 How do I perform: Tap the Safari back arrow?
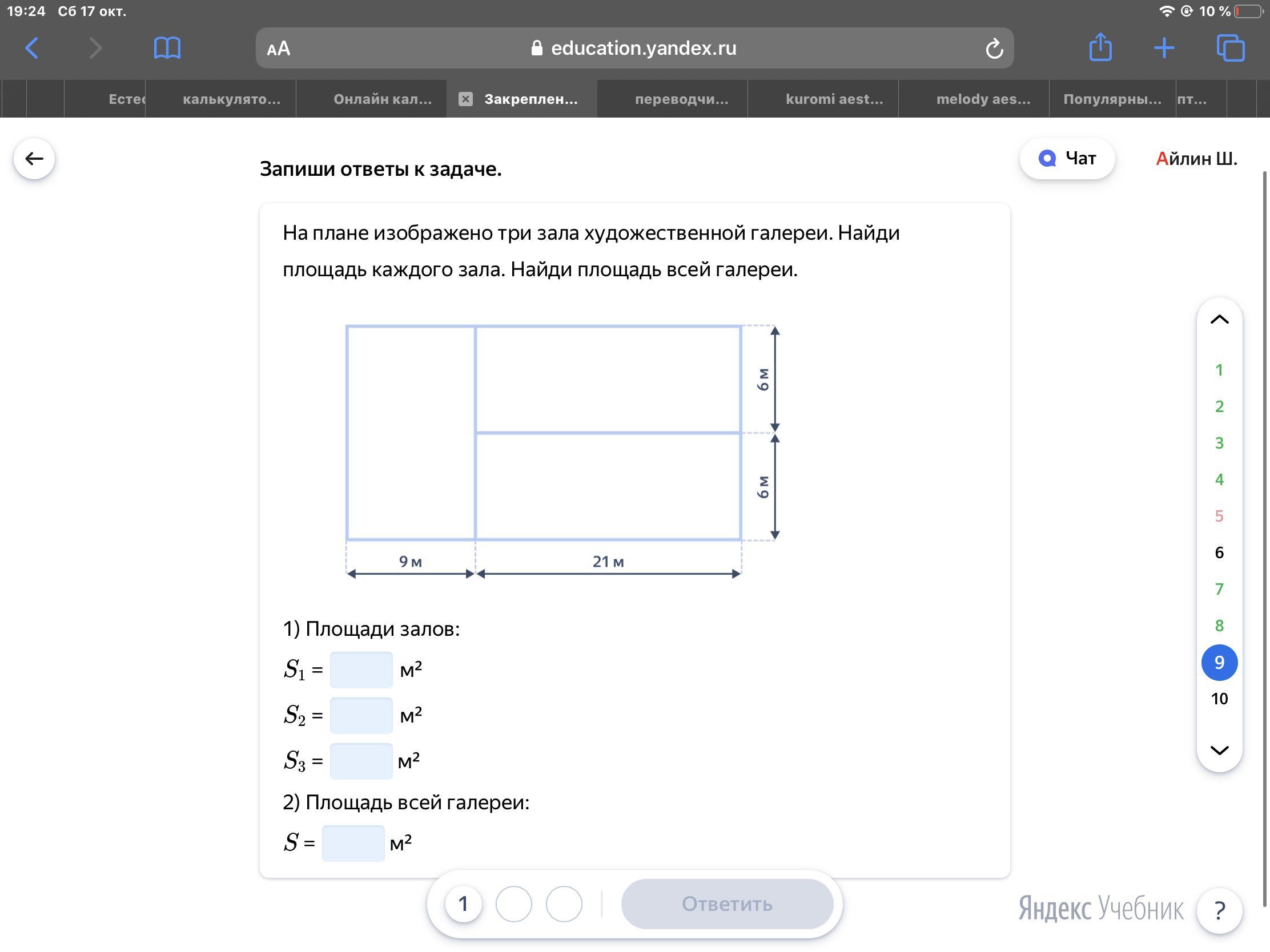pos(33,48)
